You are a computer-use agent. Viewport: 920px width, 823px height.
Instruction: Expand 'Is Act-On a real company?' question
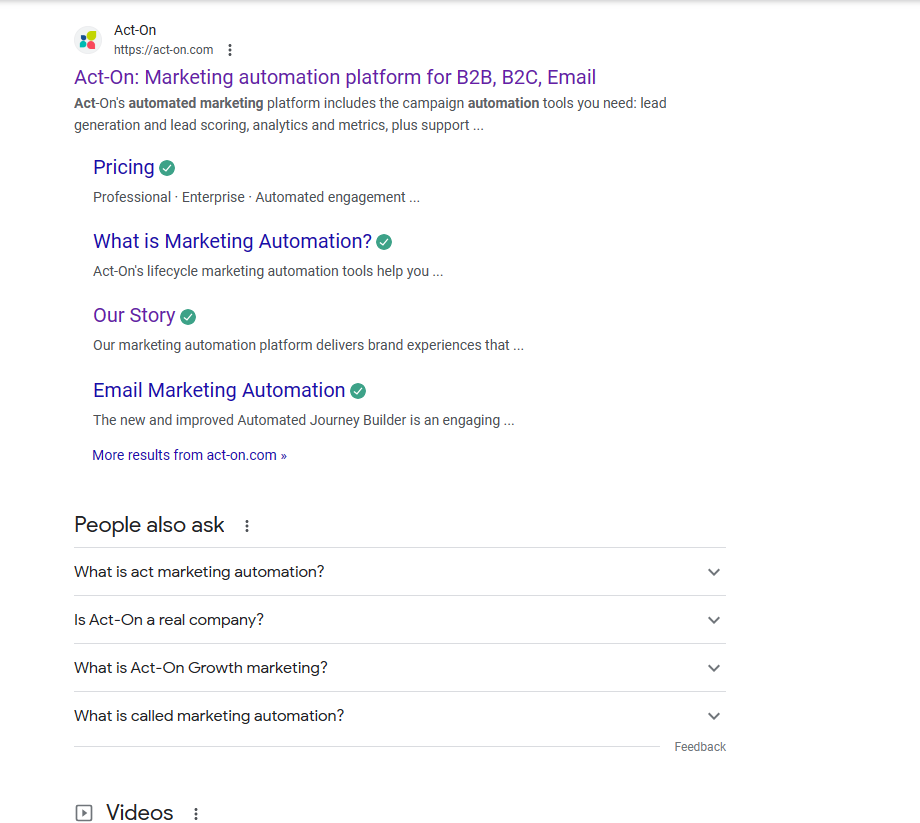713,620
